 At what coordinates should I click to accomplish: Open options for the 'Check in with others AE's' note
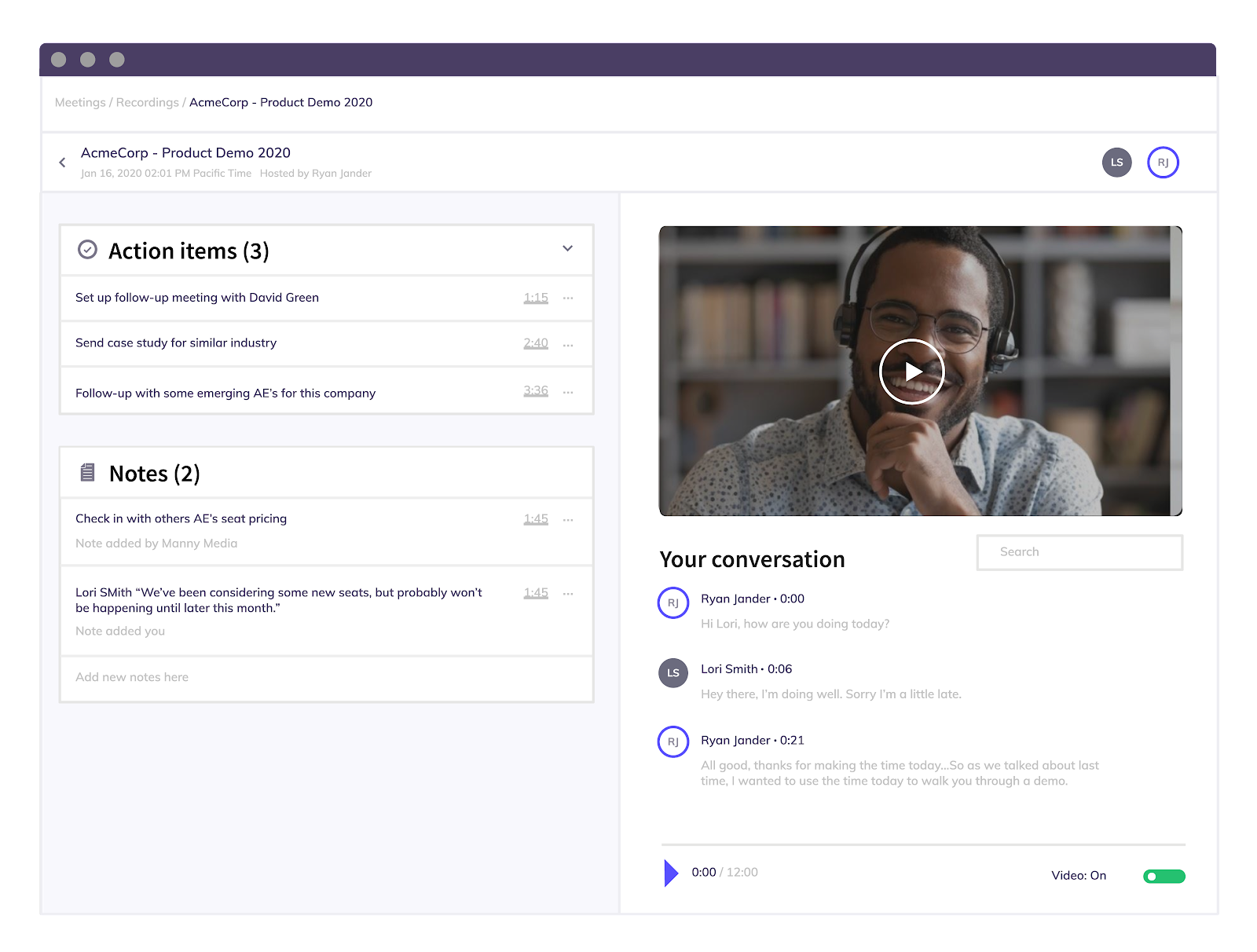(568, 519)
